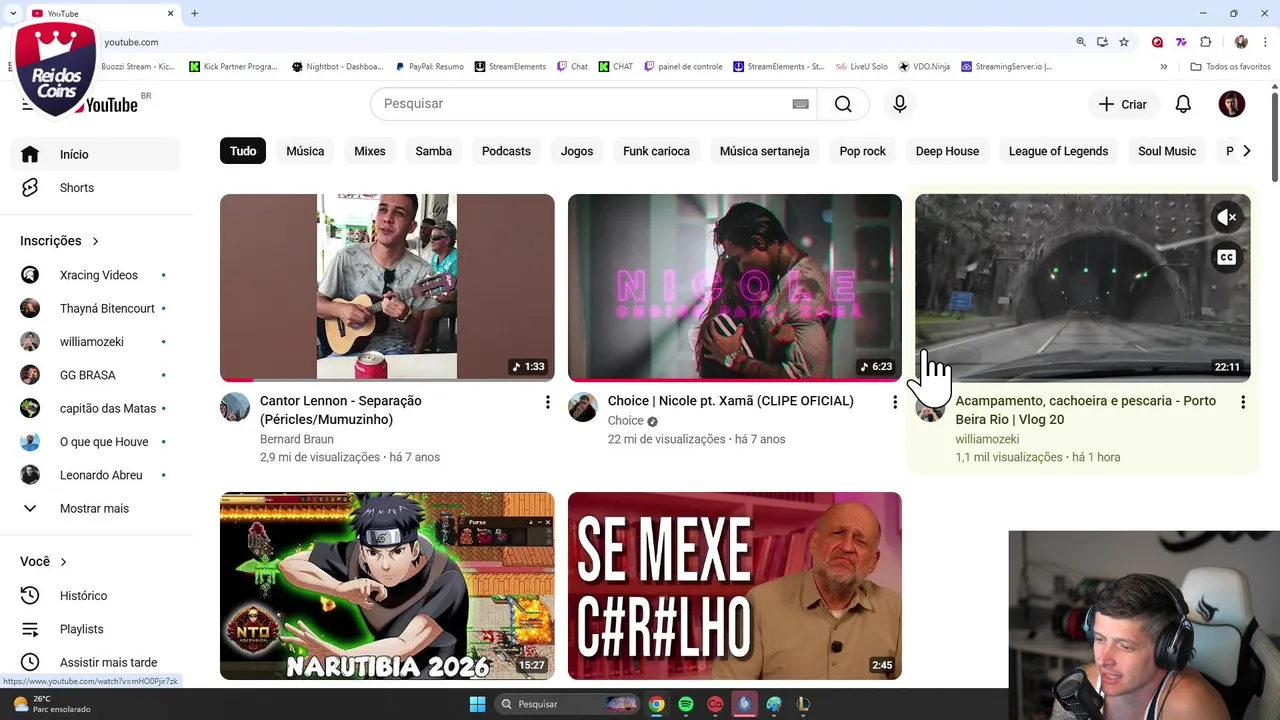Open Leonardo Abreu channel
Image resolution: width=1280 pixels, height=720 pixels.
tap(95, 475)
